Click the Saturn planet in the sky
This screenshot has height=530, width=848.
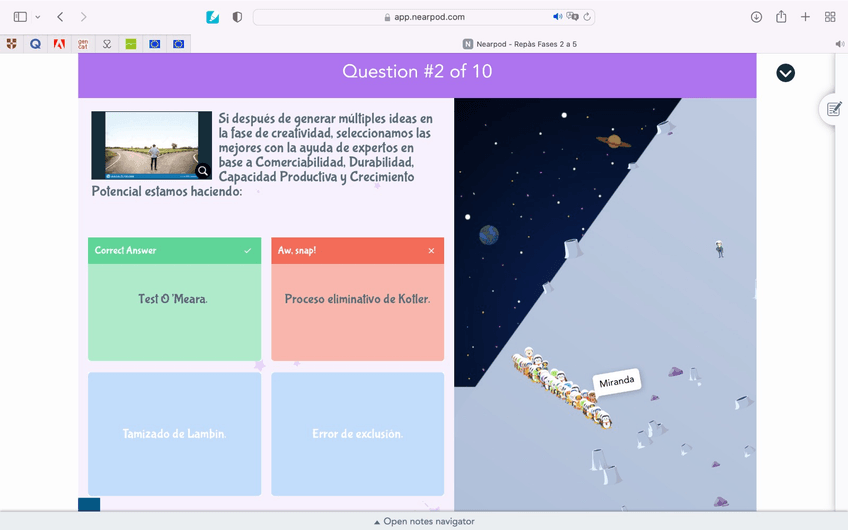click(614, 141)
